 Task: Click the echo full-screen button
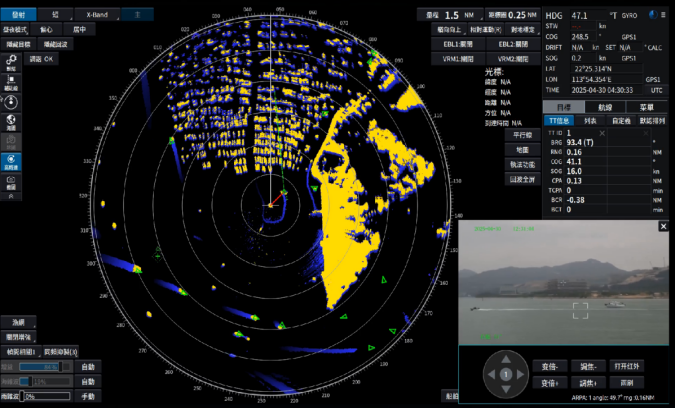pyautogui.click(x=523, y=179)
